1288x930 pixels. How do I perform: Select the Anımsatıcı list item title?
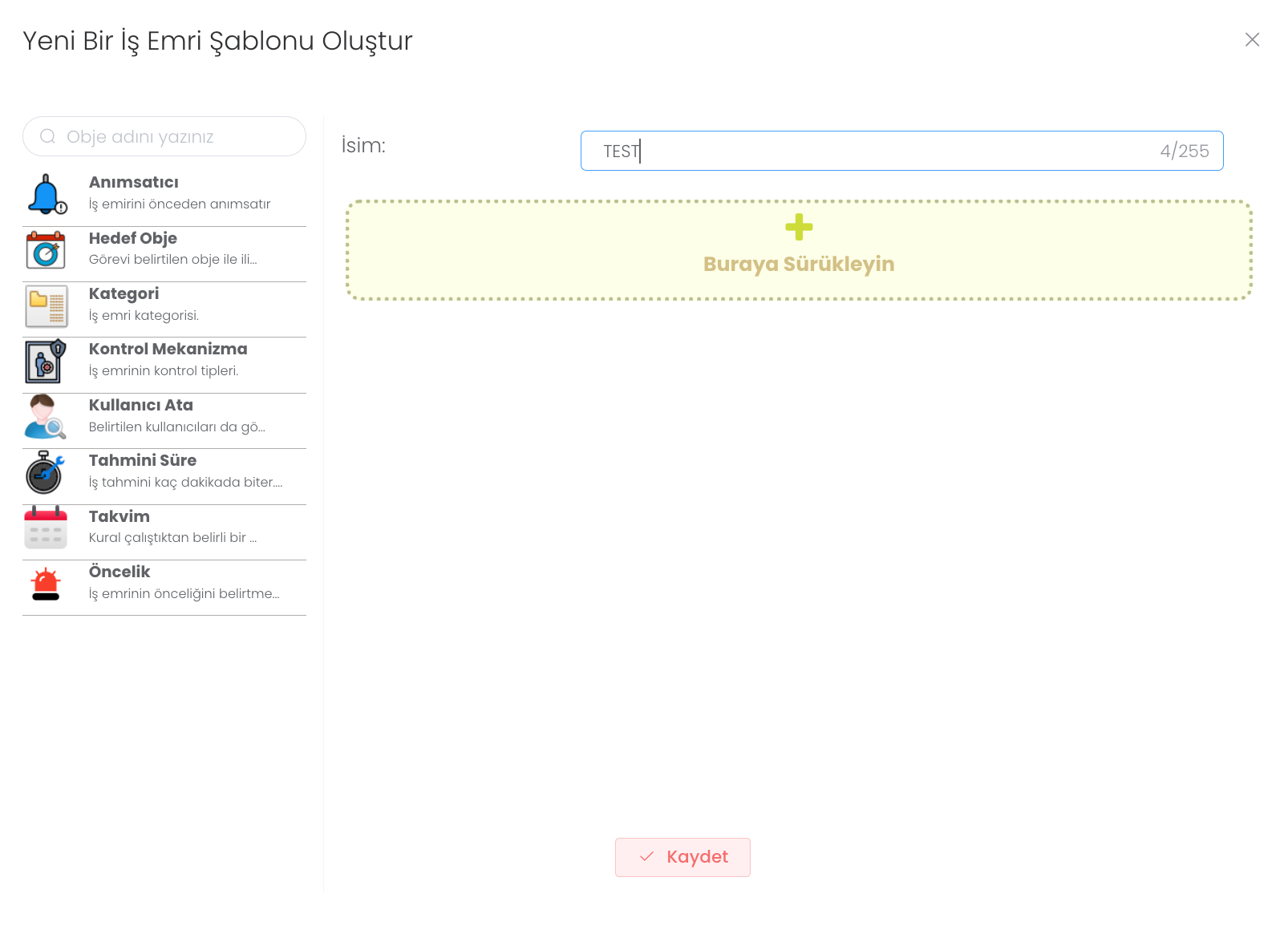click(x=134, y=183)
